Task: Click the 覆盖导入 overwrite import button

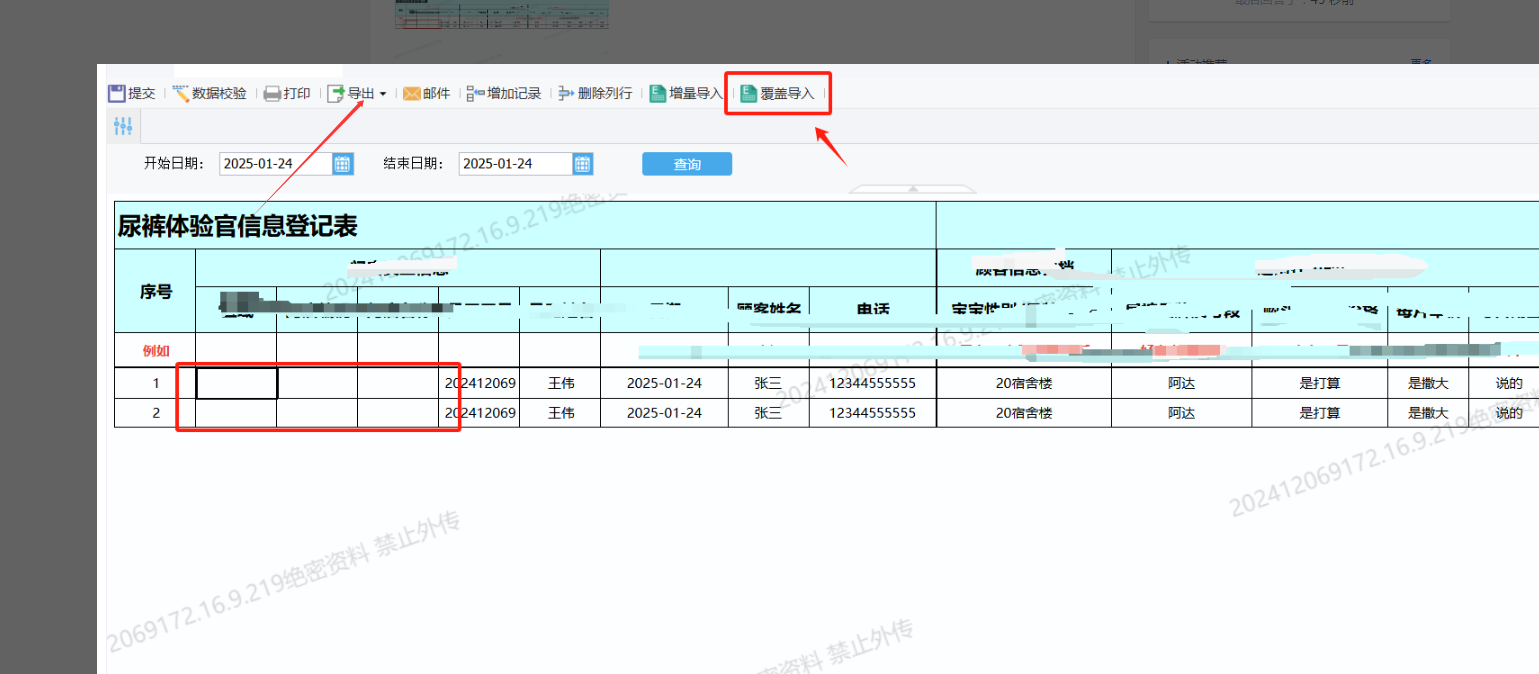Action: [777, 93]
